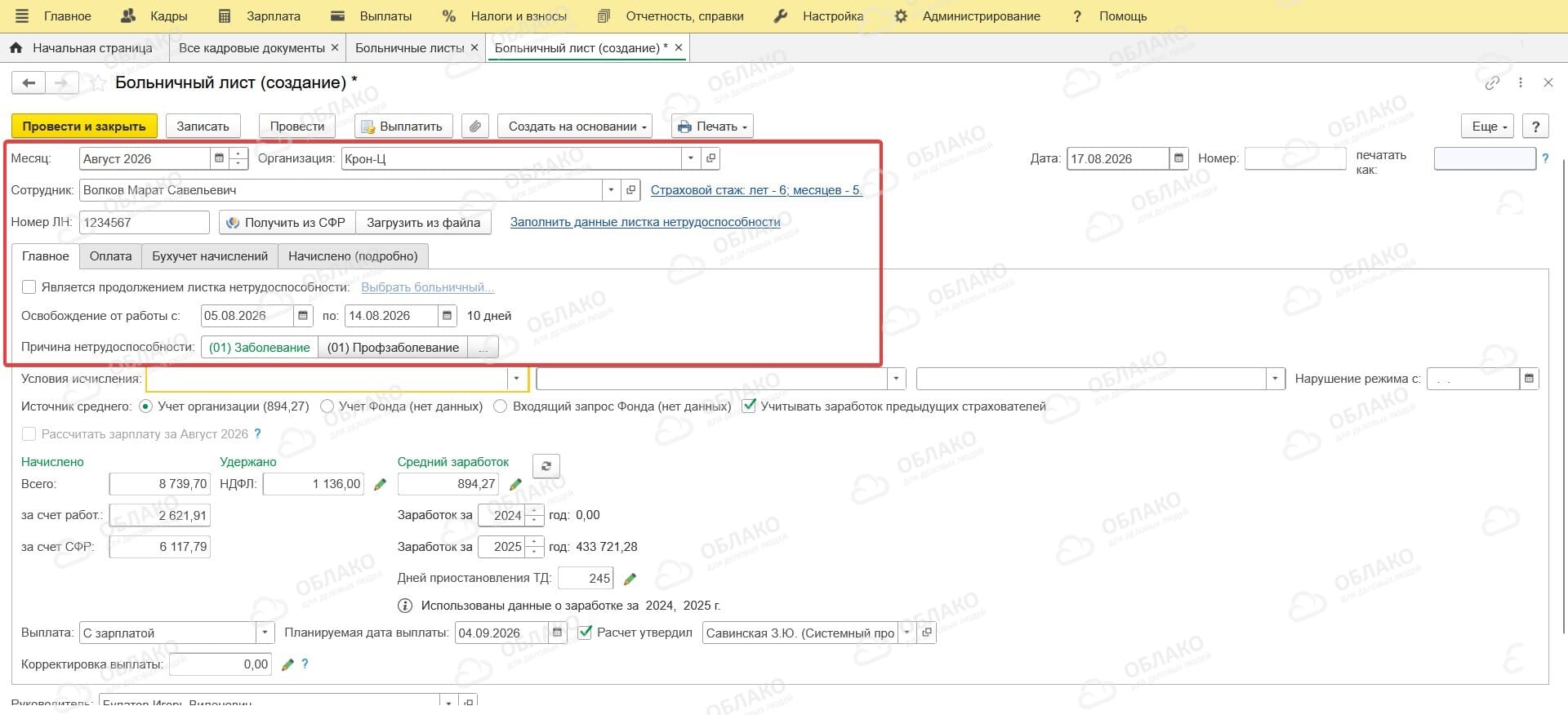This screenshot has width=1568, height=715.
Task: Expand the Выплата dropdown
Action: tap(265, 633)
